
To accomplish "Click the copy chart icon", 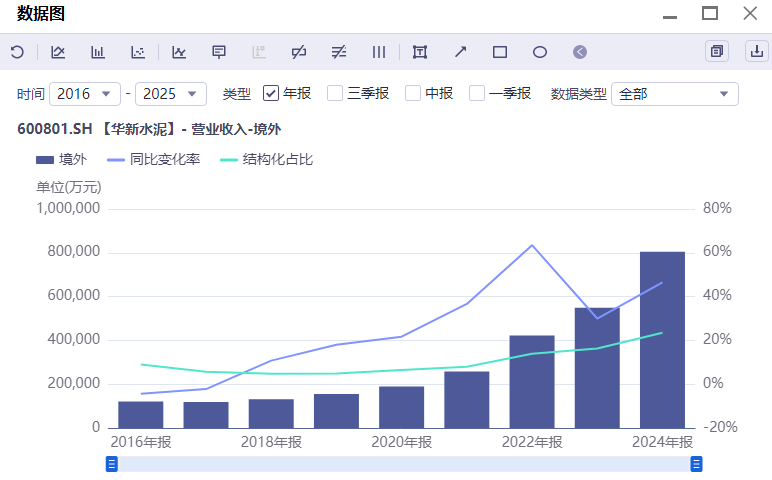I will click(716, 51).
